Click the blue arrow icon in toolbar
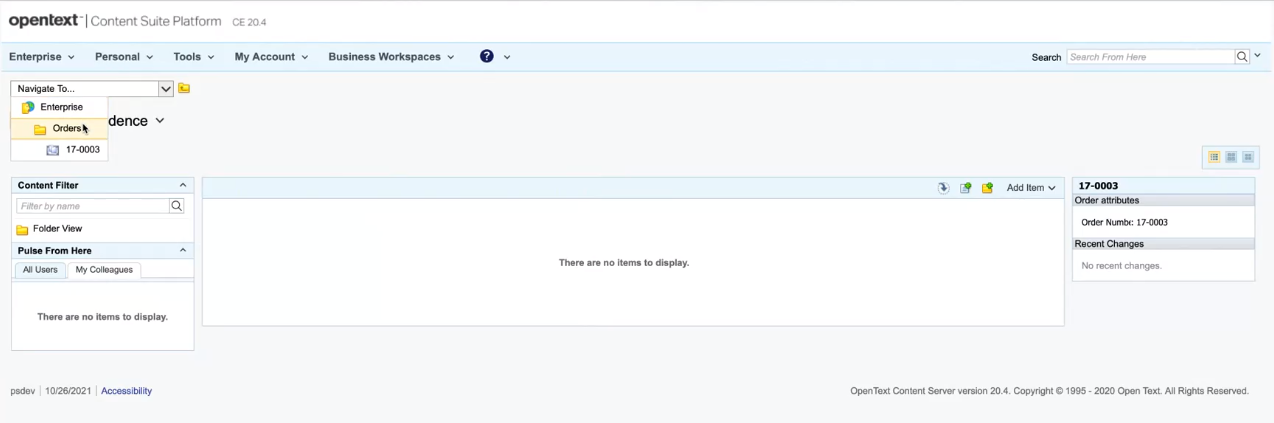1274x423 pixels. pos(943,188)
